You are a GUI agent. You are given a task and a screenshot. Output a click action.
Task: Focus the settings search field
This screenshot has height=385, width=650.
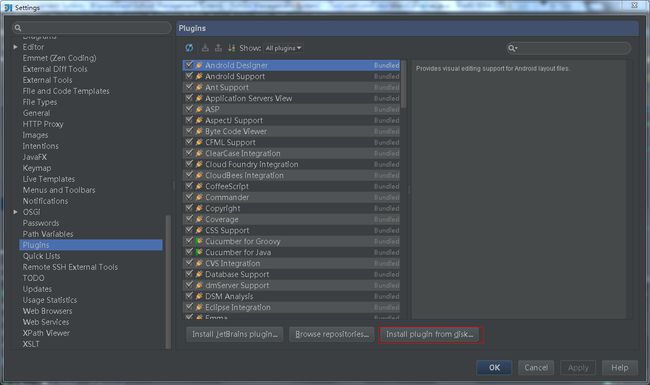92,28
